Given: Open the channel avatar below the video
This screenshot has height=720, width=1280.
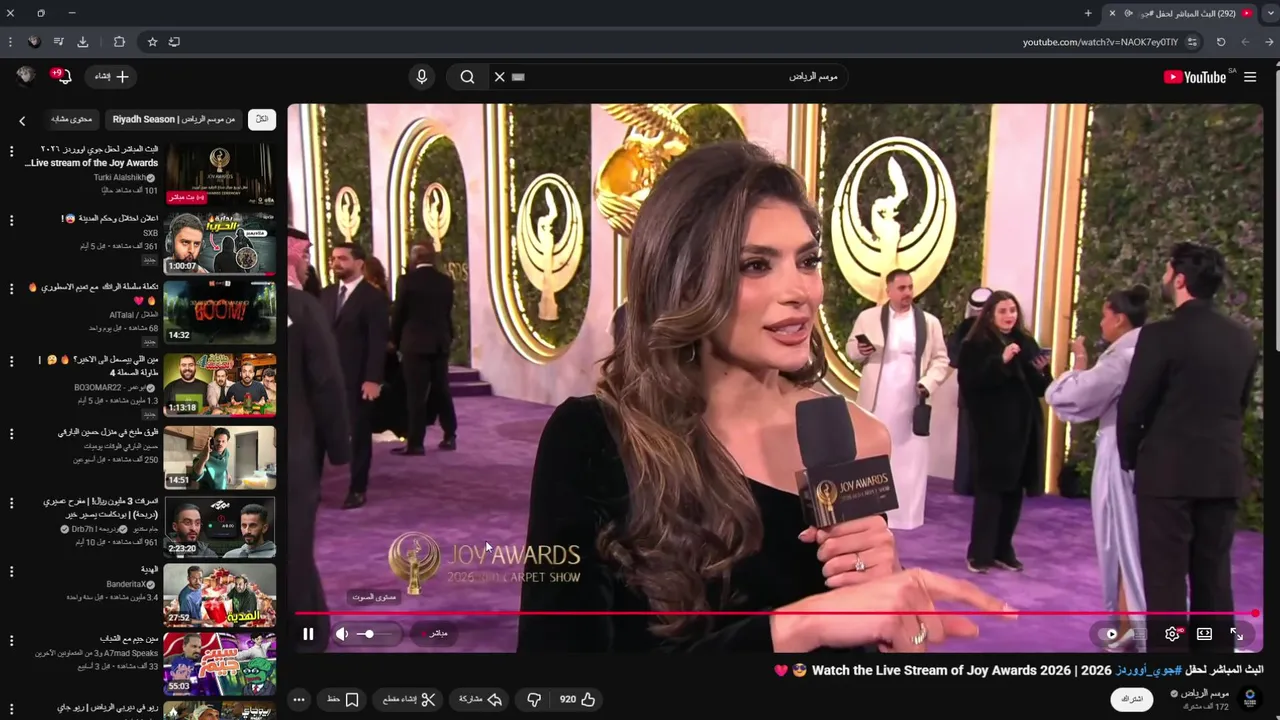Looking at the screenshot, I should coord(1249,698).
